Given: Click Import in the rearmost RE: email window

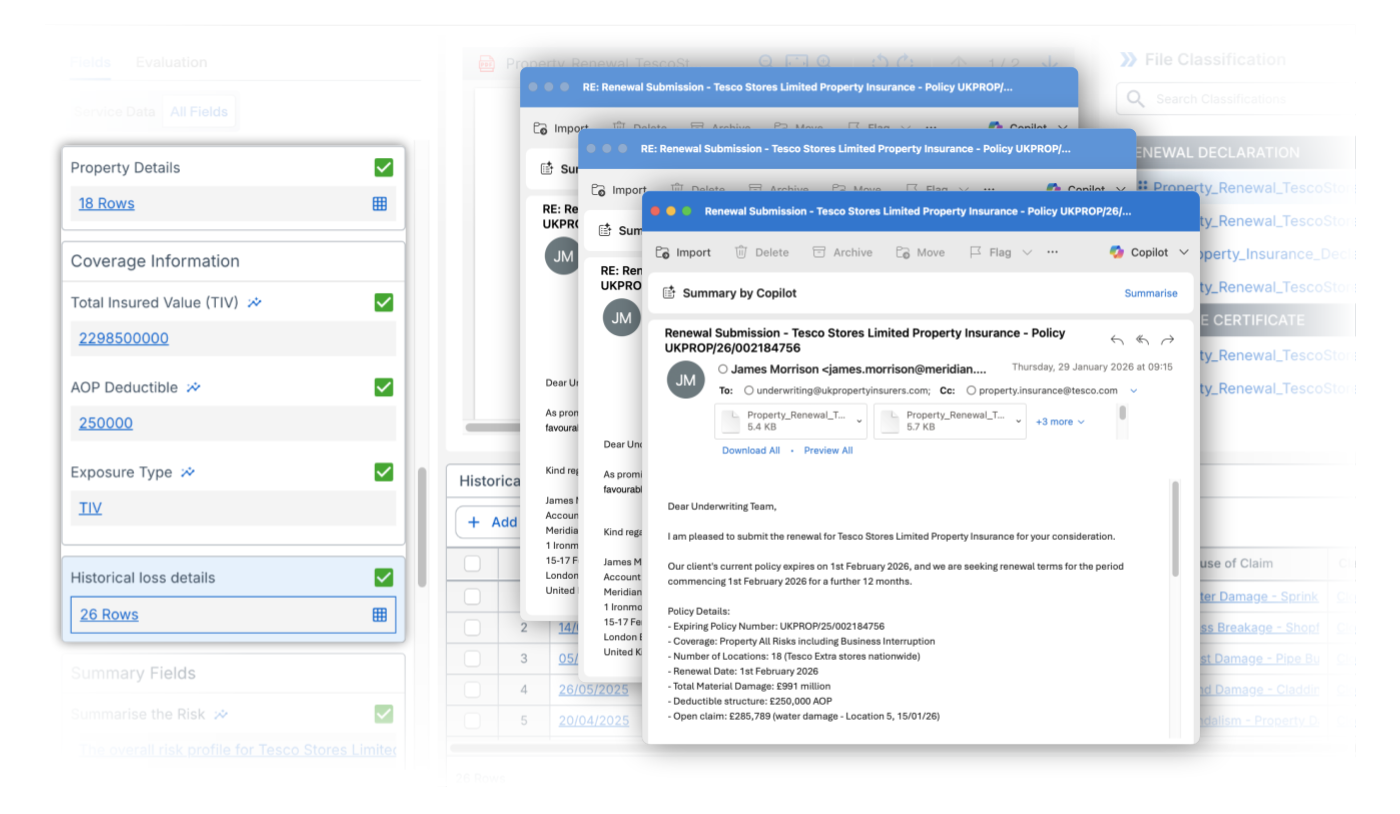Looking at the screenshot, I should pyautogui.click(x=561, y=128).
